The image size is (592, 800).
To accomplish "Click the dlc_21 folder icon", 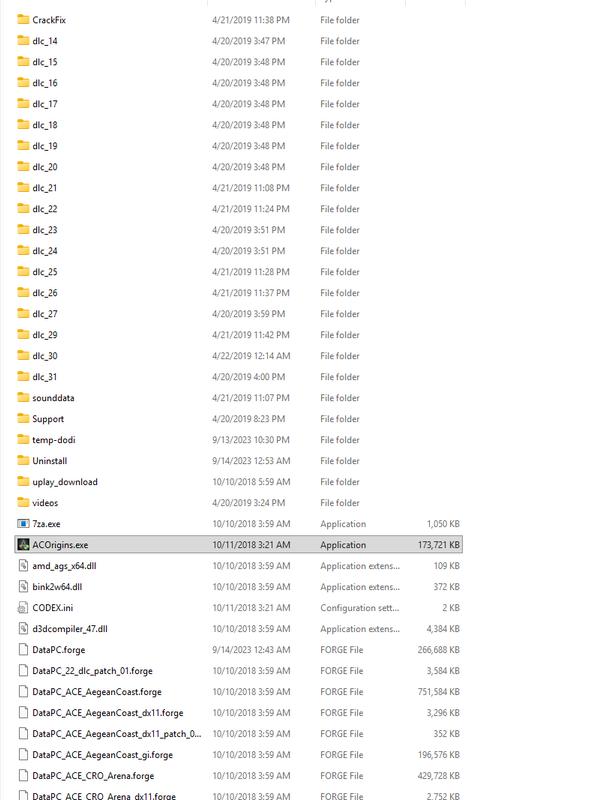I will pyautogui.click(x=23, y=188).
